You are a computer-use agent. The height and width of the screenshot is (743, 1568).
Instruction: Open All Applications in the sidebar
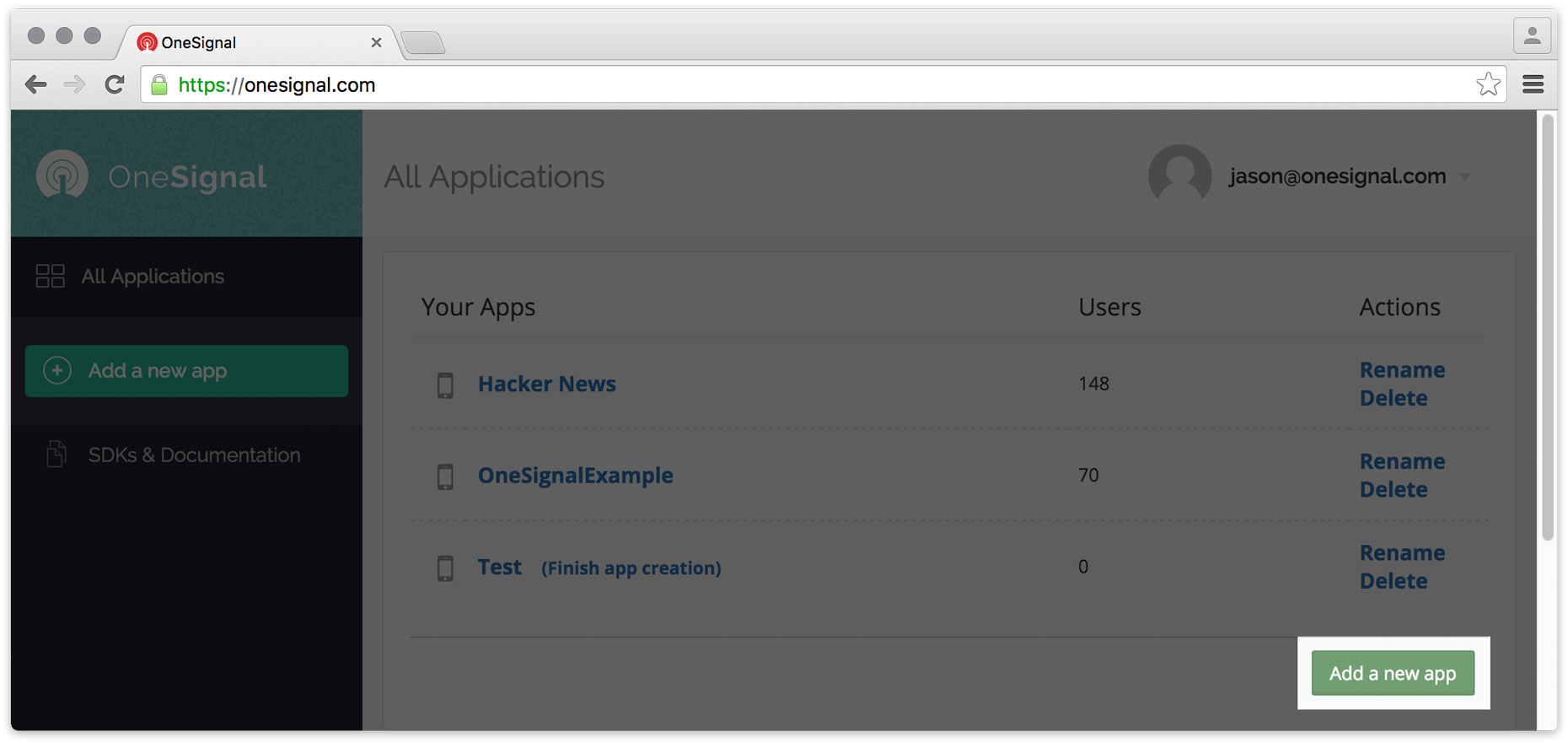click(153, 277)
